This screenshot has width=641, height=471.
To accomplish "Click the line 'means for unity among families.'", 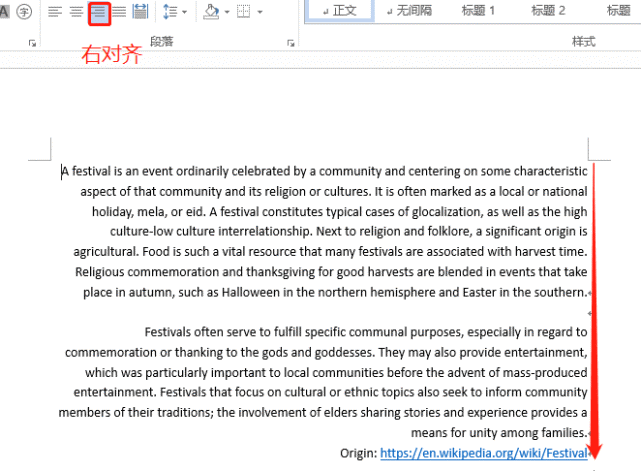I will (499, 433).
